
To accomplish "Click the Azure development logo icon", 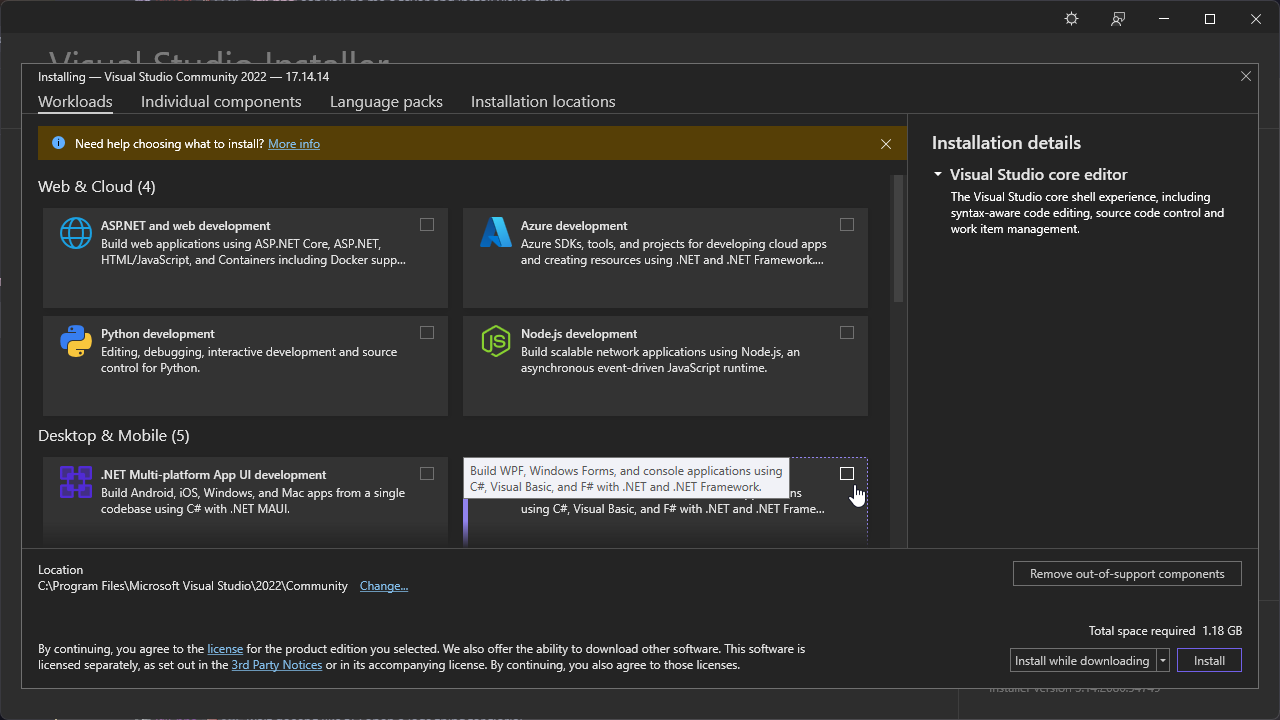I will 496,233.
